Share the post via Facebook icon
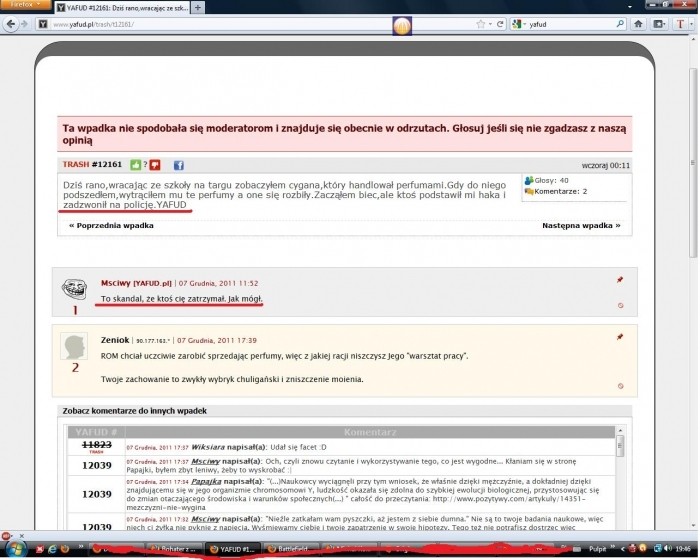The width and height of the screenshot is (700, 560). point(179,165)
